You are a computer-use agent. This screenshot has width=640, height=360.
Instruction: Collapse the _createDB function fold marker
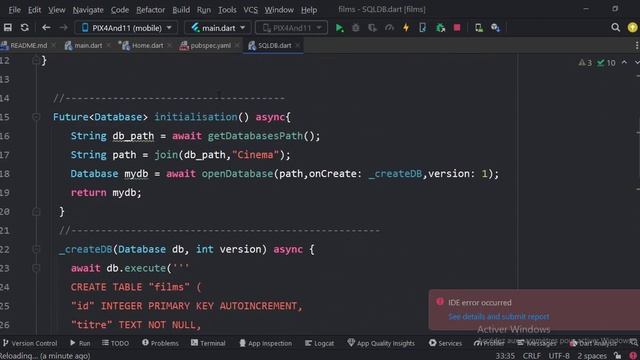(36, 249)
